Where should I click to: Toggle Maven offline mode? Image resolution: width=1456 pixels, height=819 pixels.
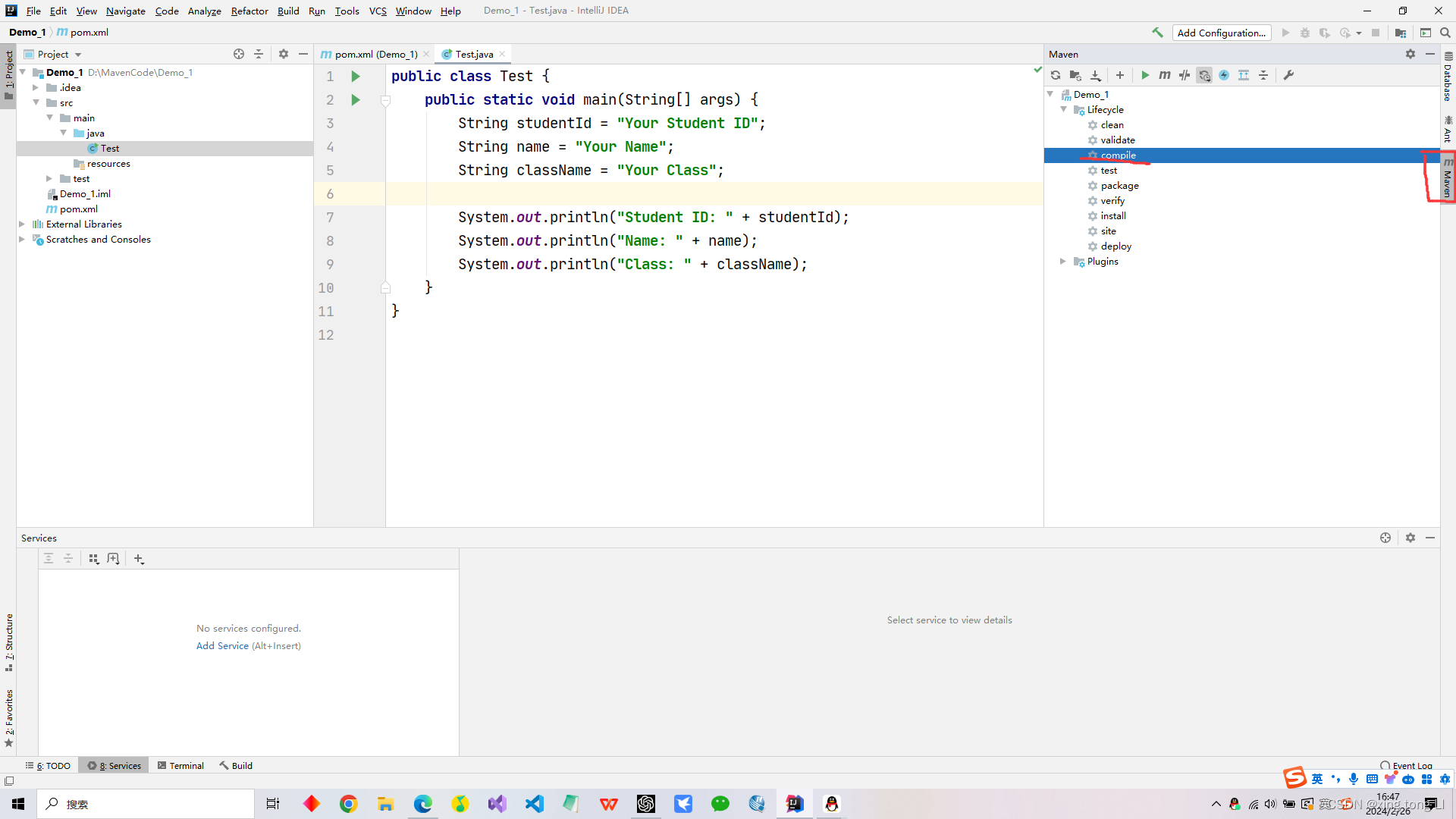[x=1185, y=75]
